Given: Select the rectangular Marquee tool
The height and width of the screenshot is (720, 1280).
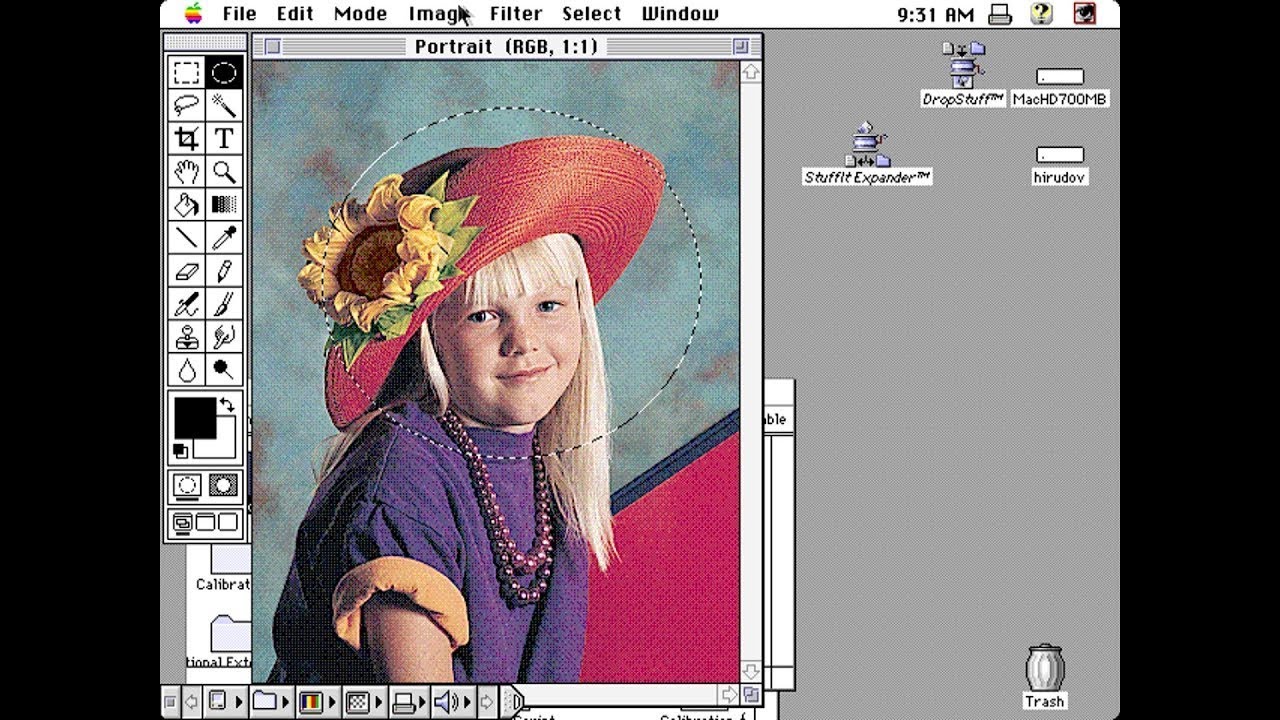Looking at the screenshot, I should (187, 72).
